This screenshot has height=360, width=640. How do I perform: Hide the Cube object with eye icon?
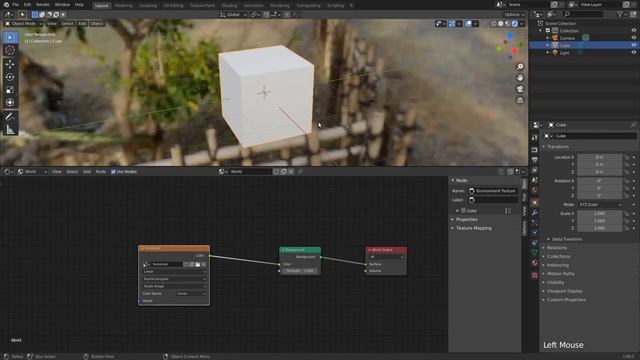(x=633, y=45)
